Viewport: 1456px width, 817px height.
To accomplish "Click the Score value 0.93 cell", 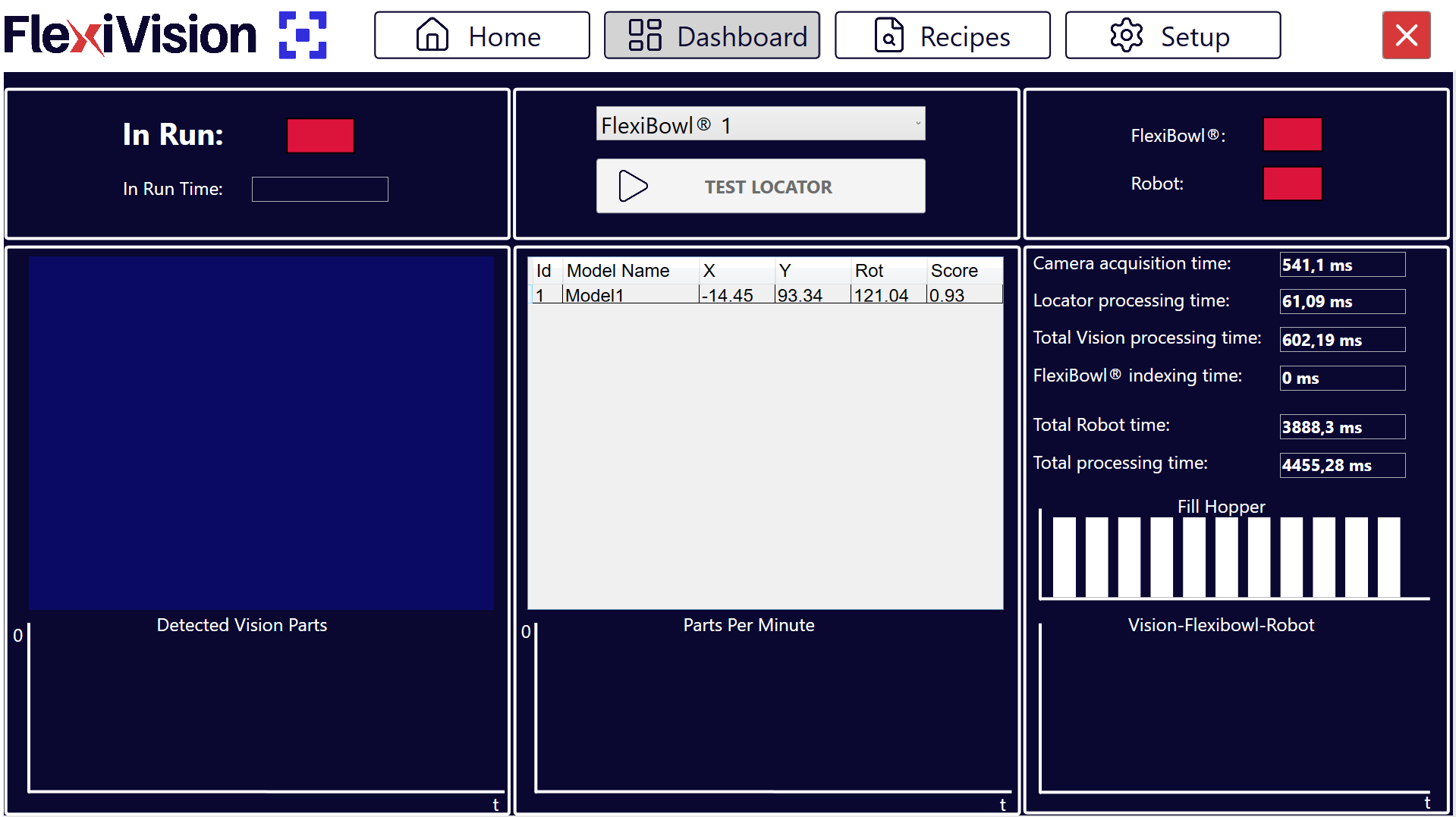I will (x=964, y=295).
